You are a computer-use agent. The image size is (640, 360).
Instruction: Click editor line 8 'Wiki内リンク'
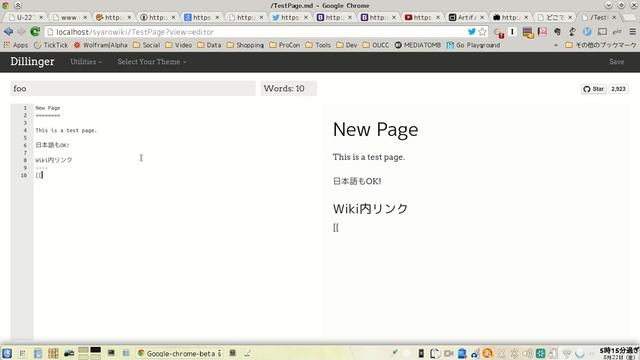coord(54,160)
